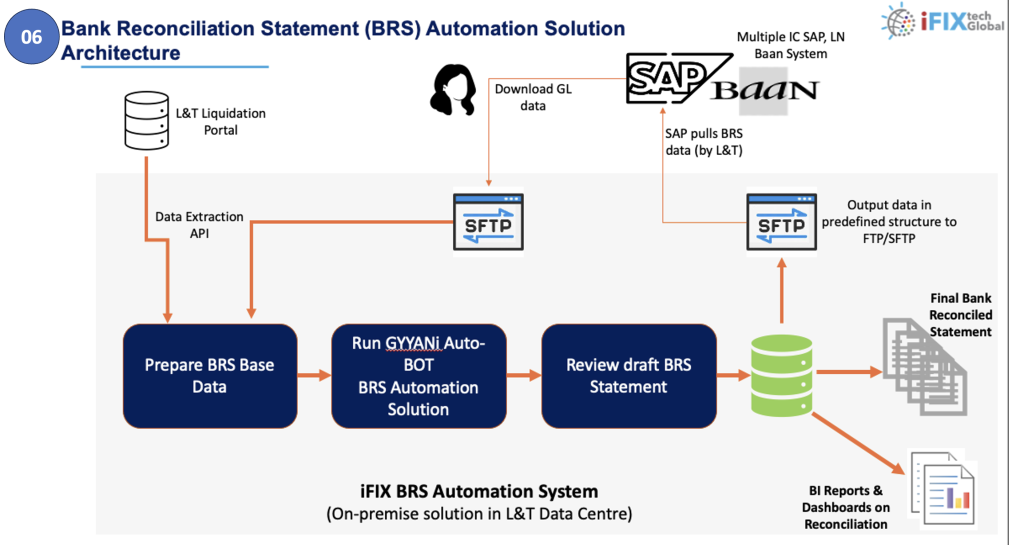Select the Prepare BRS Base Data box
The width and height of the screenshot is (1024, 545).
pos(210,376)
